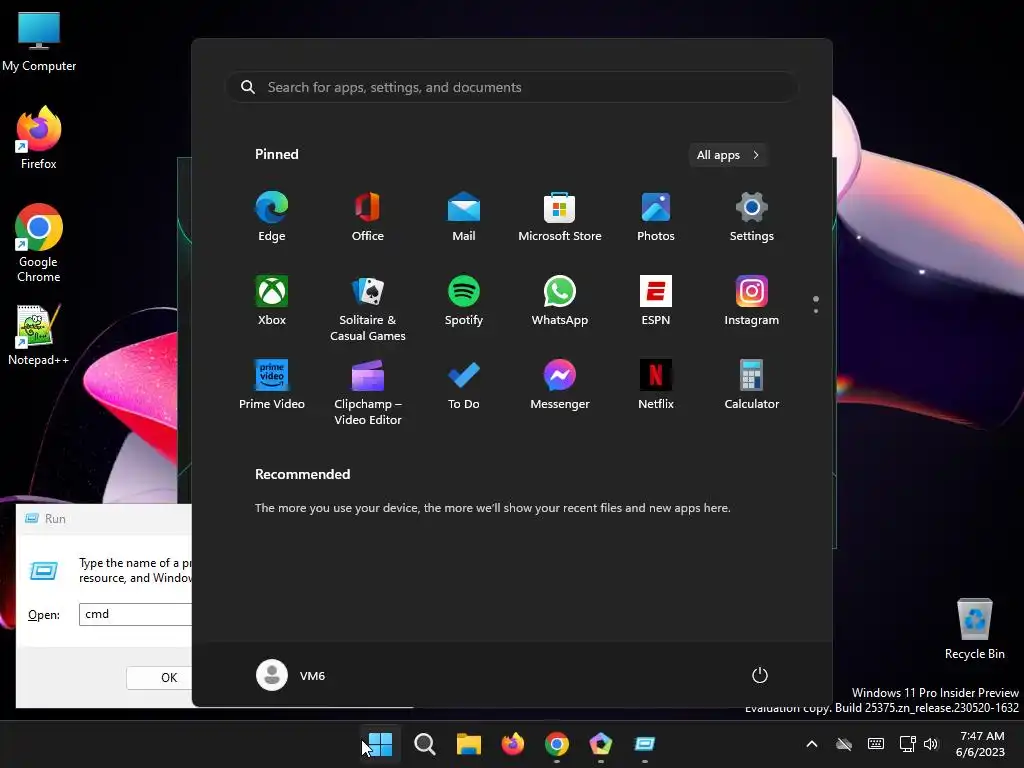Viewport: 1024px width, 768px height.
Task: Go to next pinned apps page dot
Action: click(816, 311)
